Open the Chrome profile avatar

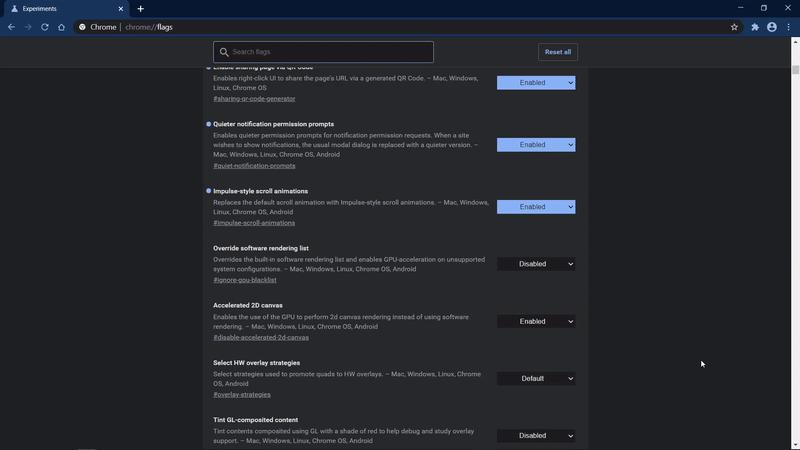click(x=772, y=27)
